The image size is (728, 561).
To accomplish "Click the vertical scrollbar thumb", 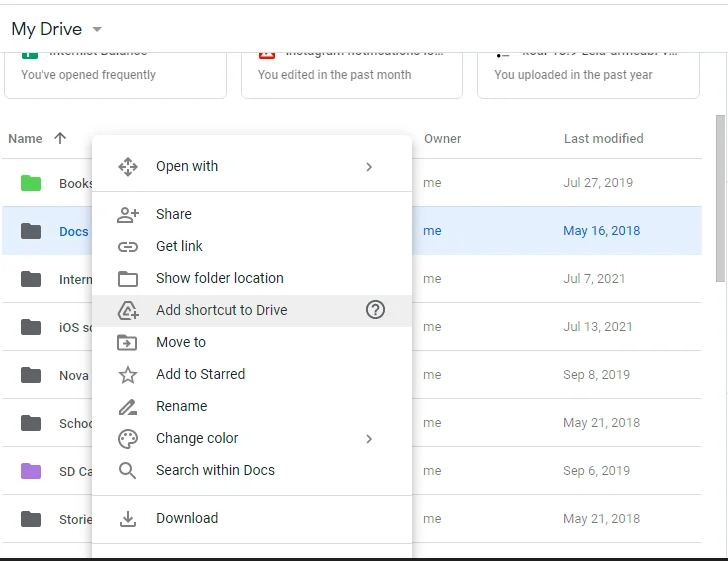I will coord(720,198).
